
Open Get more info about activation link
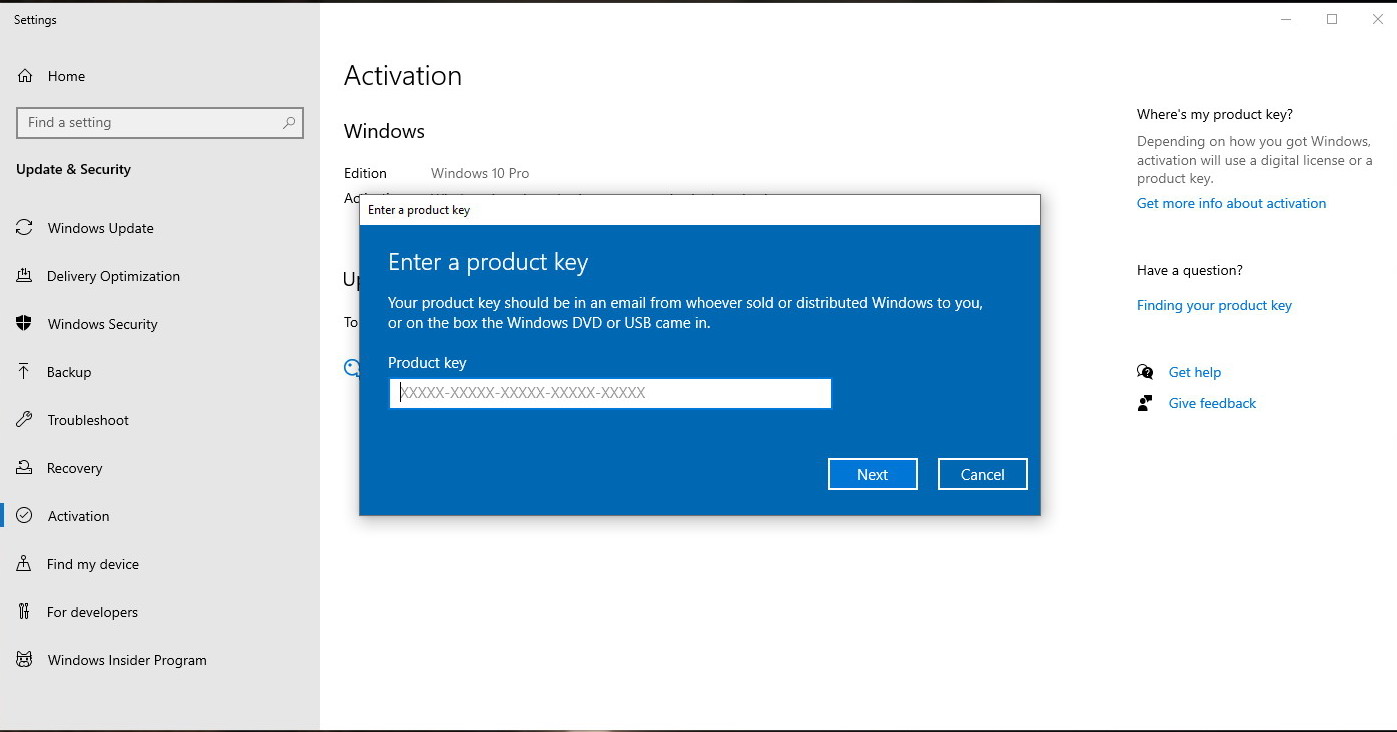click(1231, 203)
